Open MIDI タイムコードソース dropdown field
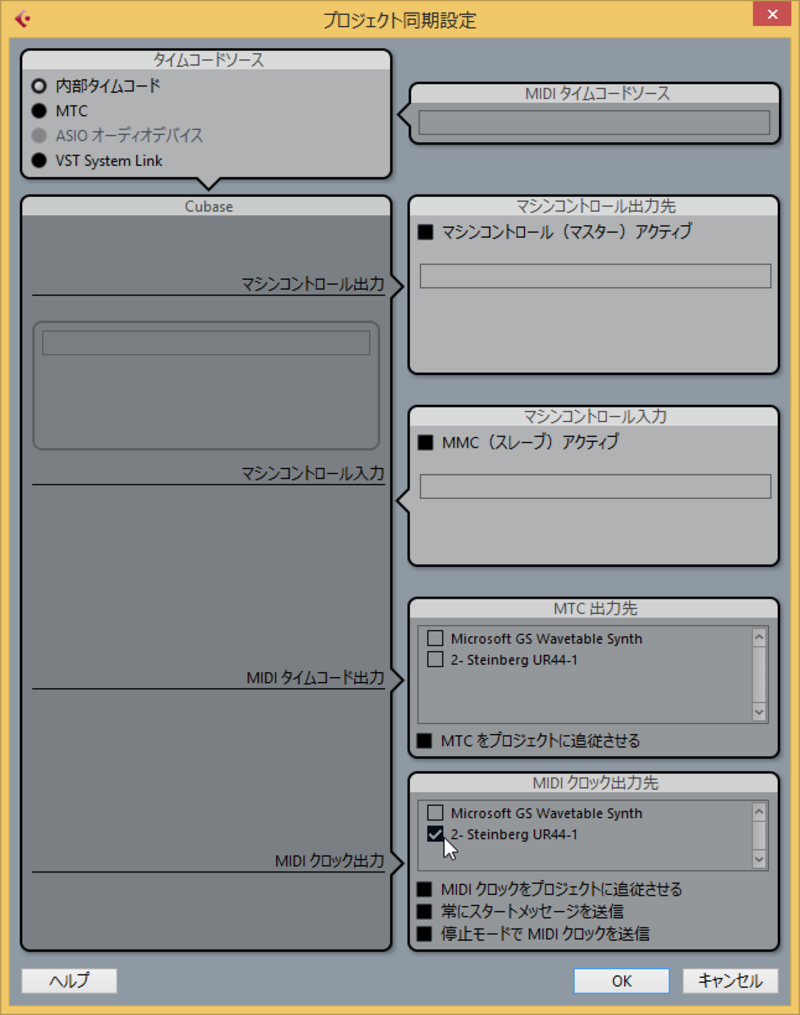The height and width of the screenshot is (1015, 800). coord(594,122)
